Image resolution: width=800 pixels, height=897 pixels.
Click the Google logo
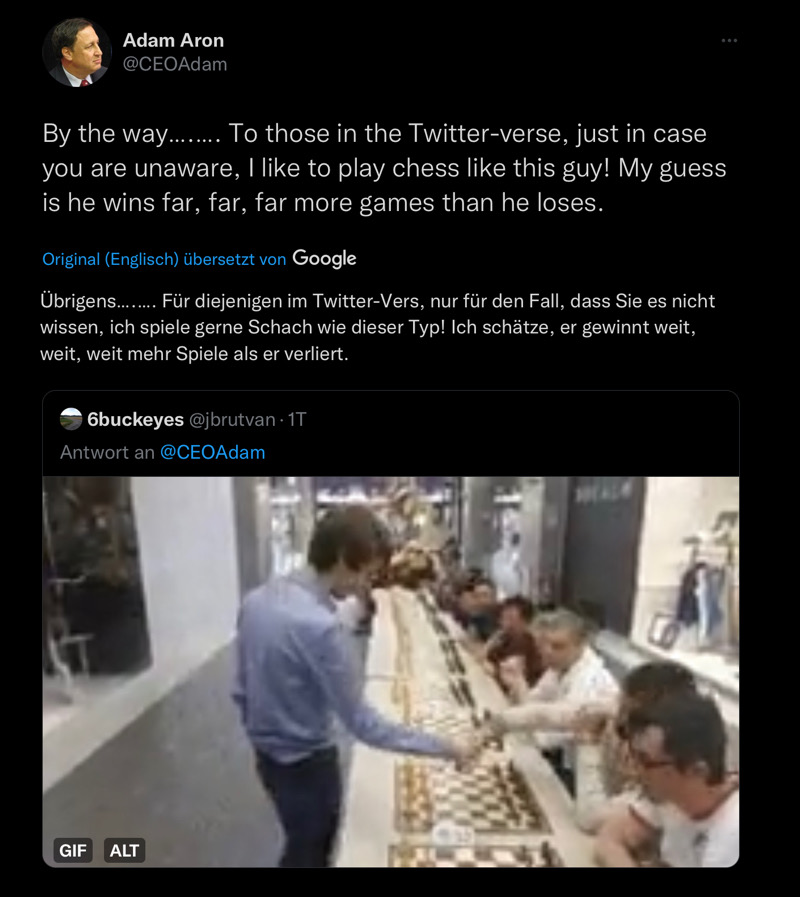324,258
